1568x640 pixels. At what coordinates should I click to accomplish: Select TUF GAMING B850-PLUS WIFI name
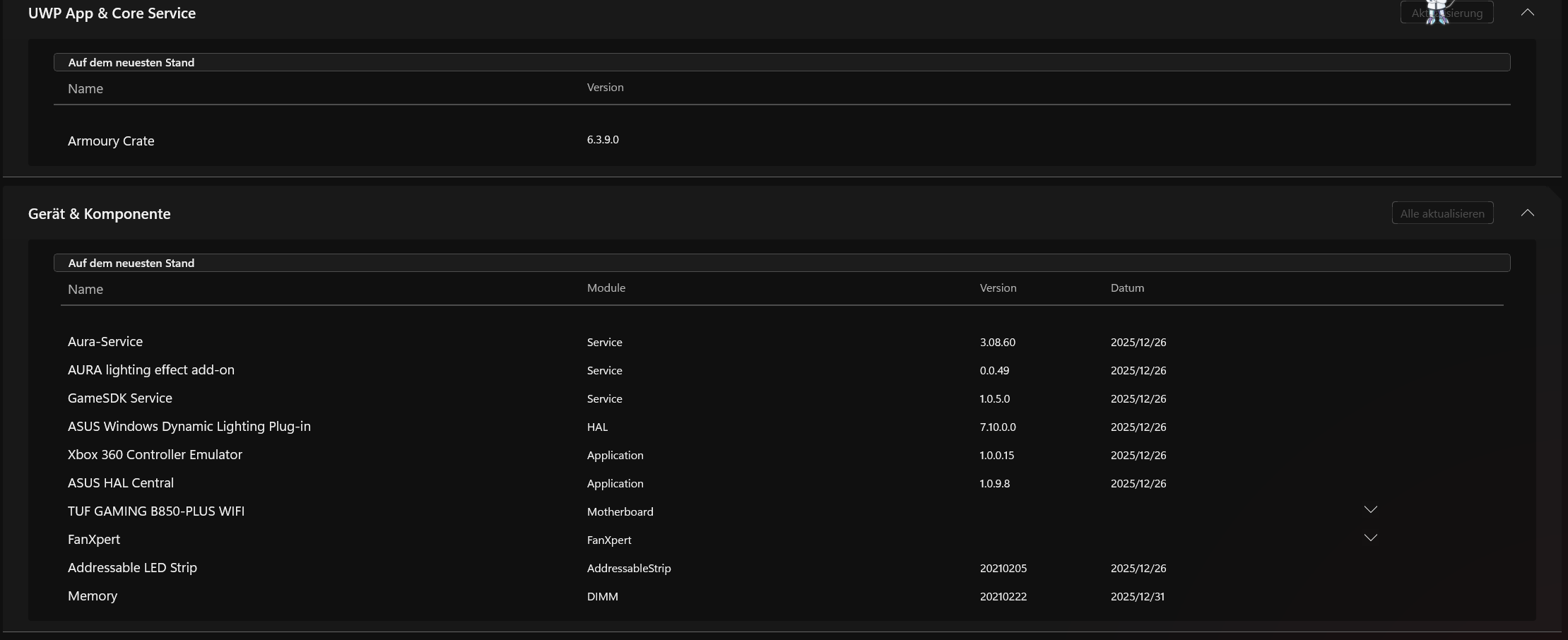coord(156,511)
